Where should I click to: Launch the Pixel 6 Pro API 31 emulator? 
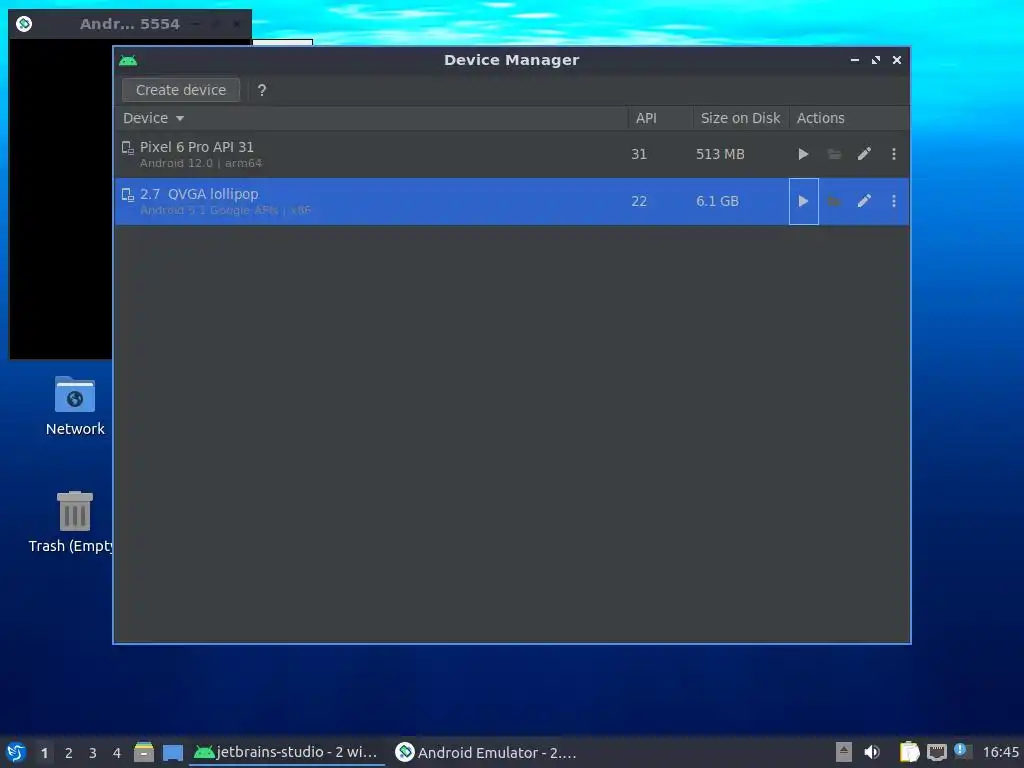tap(803, 154)
